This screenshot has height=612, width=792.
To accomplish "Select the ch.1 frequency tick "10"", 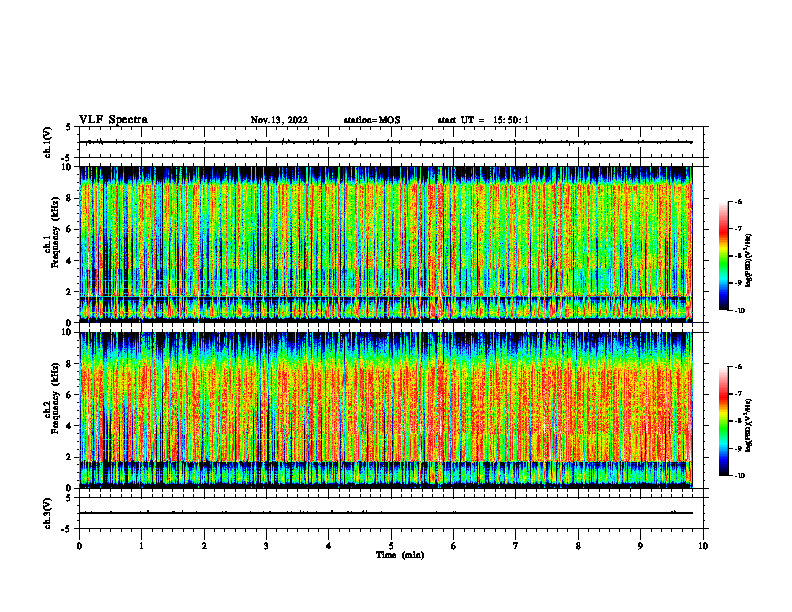I will click(69, 167).
